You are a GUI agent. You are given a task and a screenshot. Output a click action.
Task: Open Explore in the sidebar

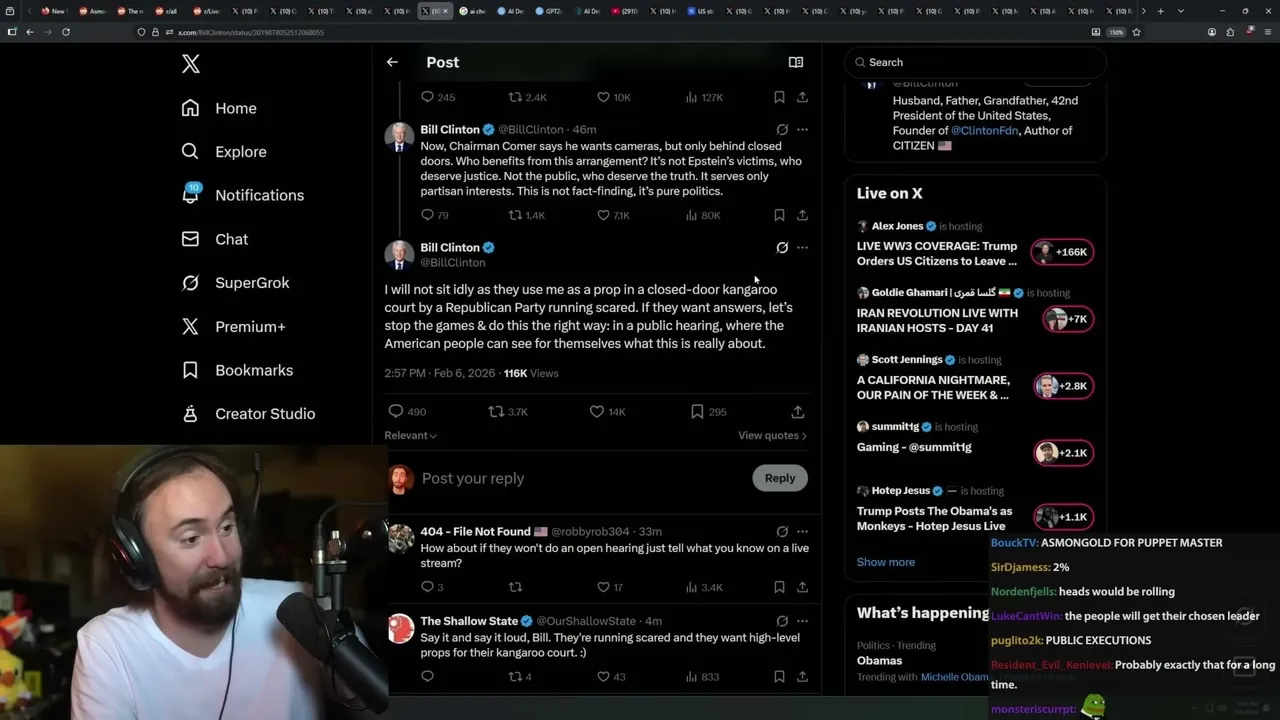(x=224, y=152)
